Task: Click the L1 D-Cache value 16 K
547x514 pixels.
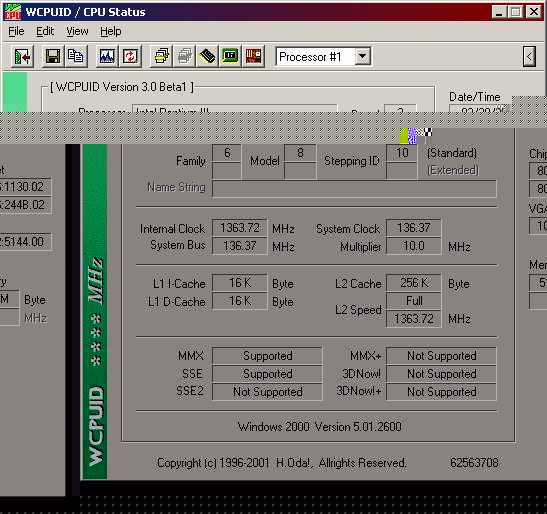Action: pos(240,301)
